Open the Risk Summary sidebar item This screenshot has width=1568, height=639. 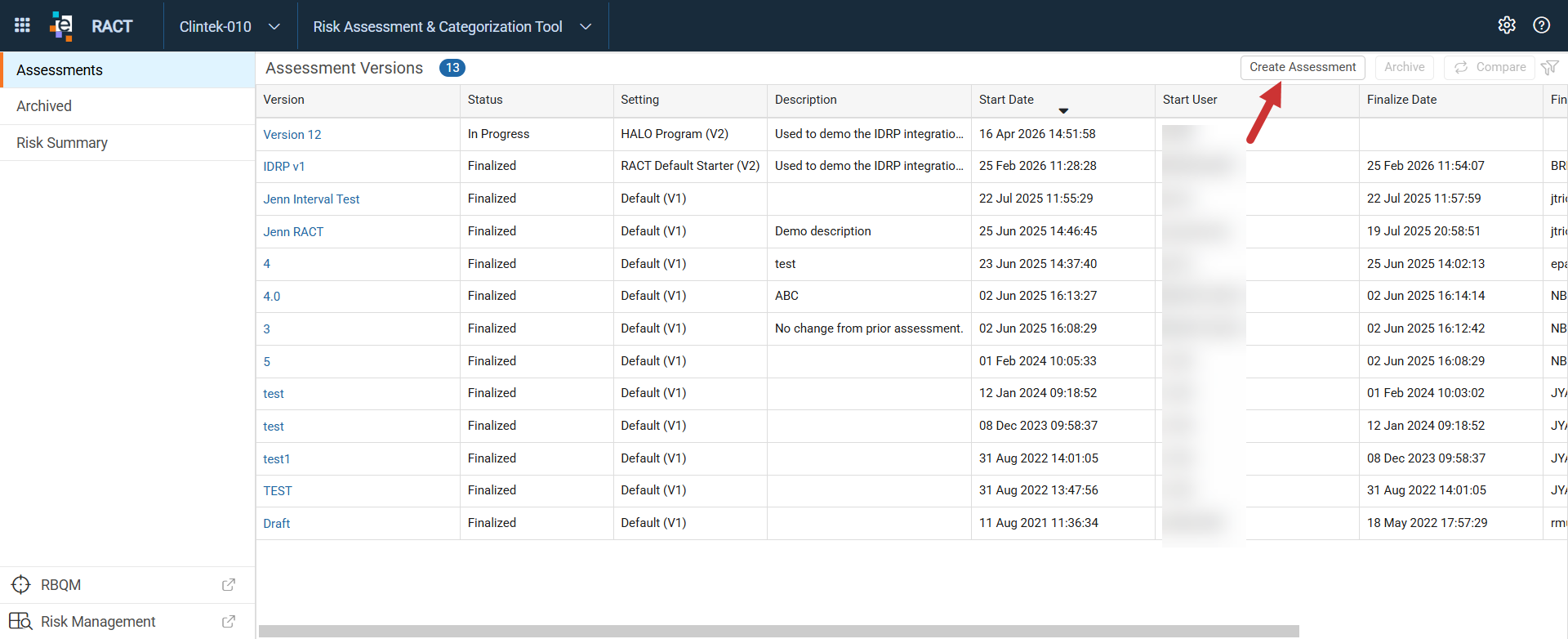tap(127, 143)
